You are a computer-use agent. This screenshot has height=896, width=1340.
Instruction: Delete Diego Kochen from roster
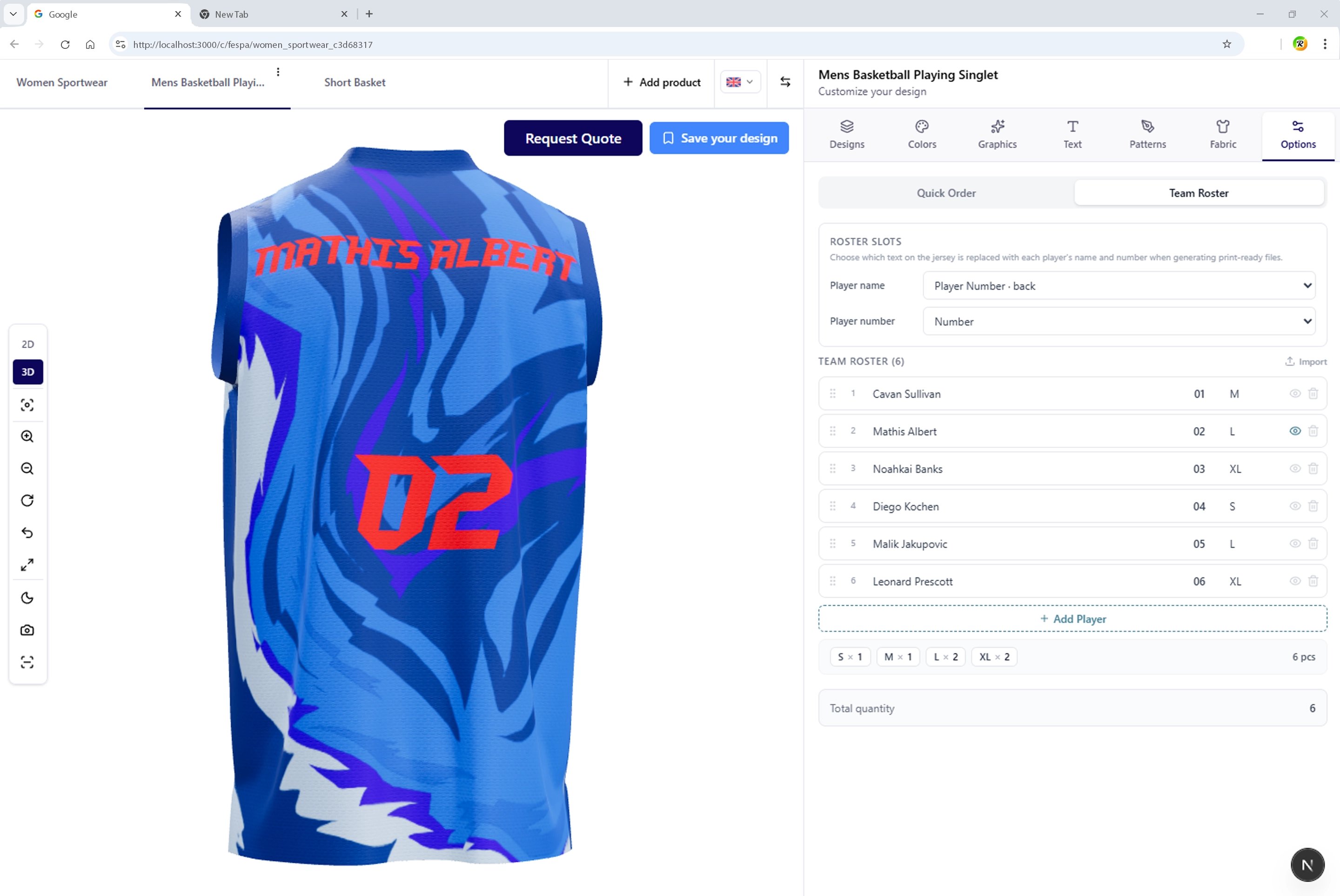[x=1313, y=506]
